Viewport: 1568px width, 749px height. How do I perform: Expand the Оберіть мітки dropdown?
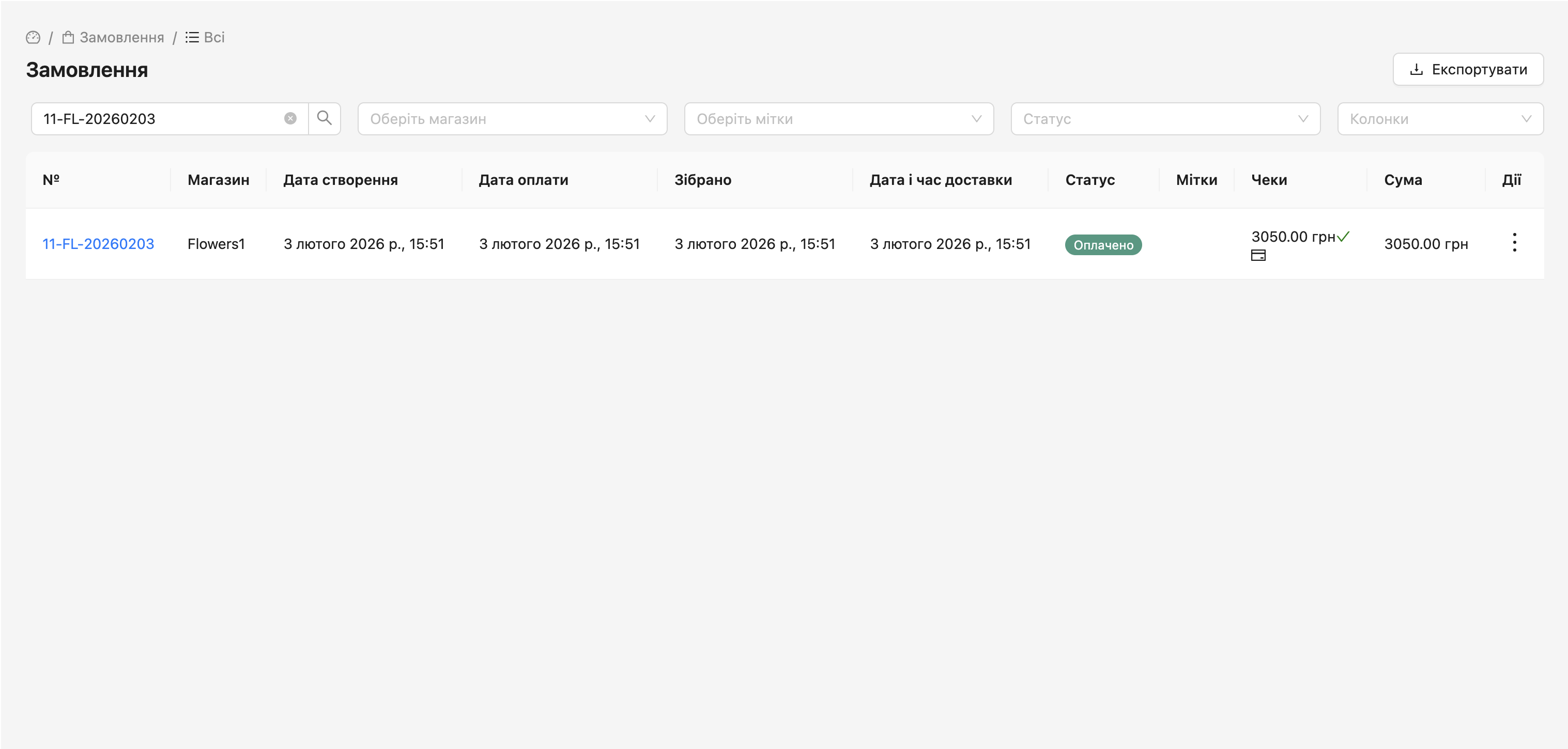[x=838, y=119]
